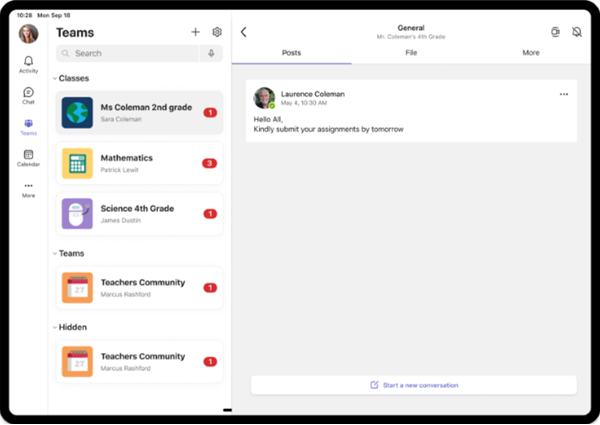Tap the microphone voice search icon
Screen dimensions: 600x425
[211, 53]
